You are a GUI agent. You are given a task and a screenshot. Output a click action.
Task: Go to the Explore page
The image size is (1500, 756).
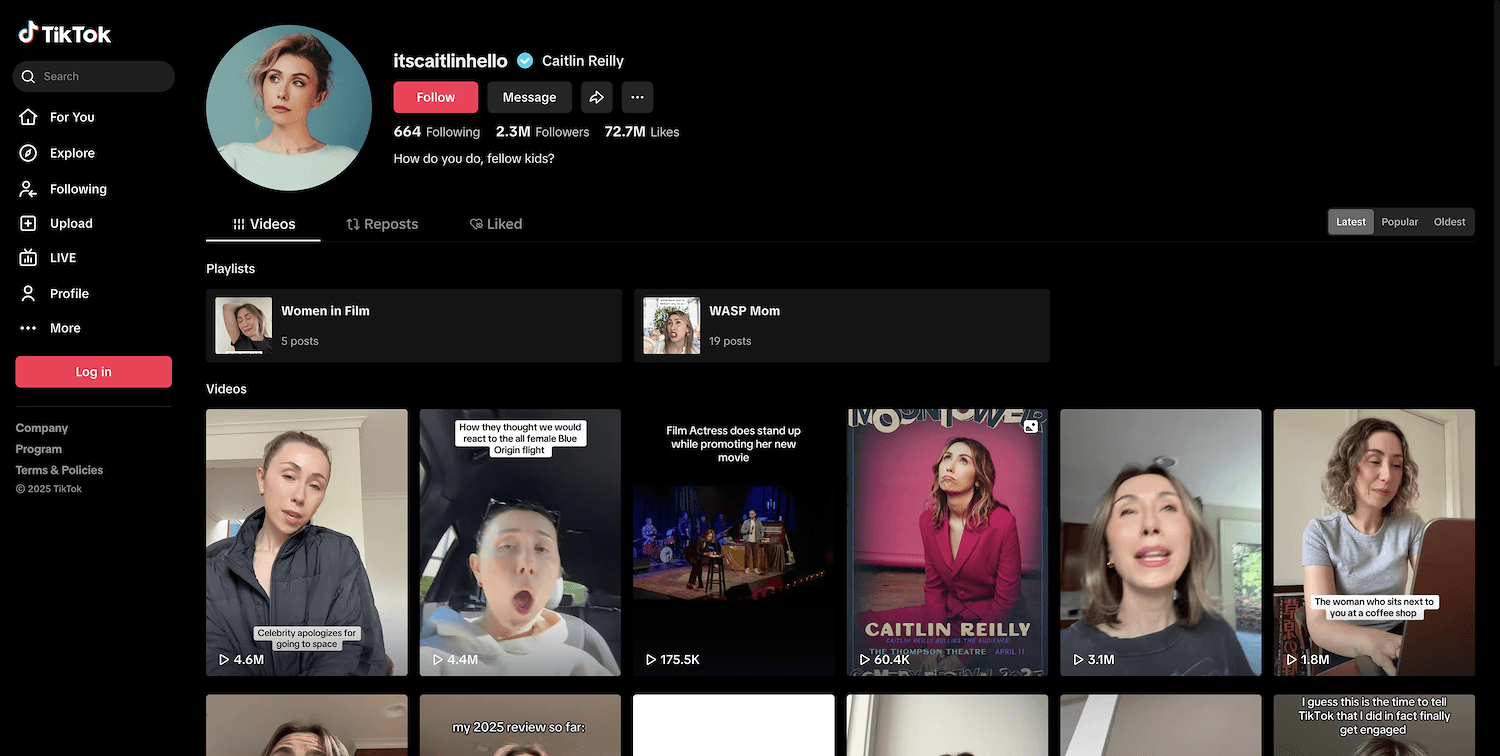71,153
